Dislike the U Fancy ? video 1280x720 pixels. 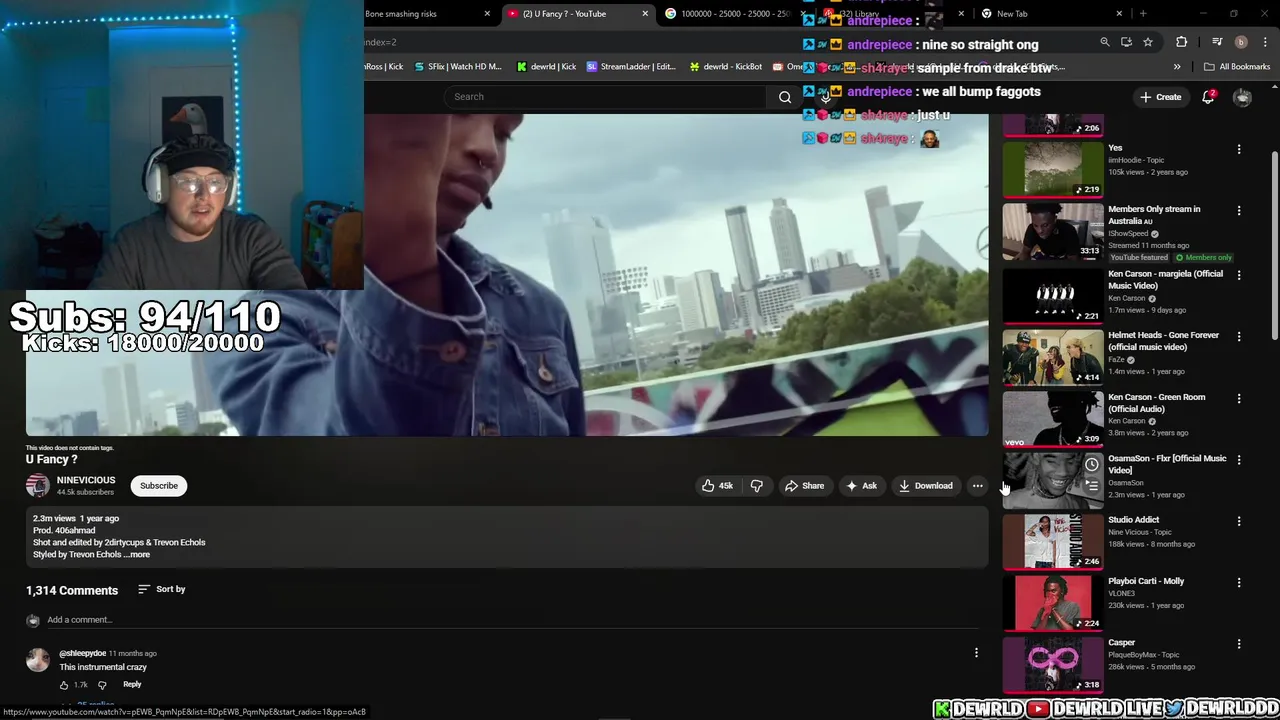tap(757, 486)
